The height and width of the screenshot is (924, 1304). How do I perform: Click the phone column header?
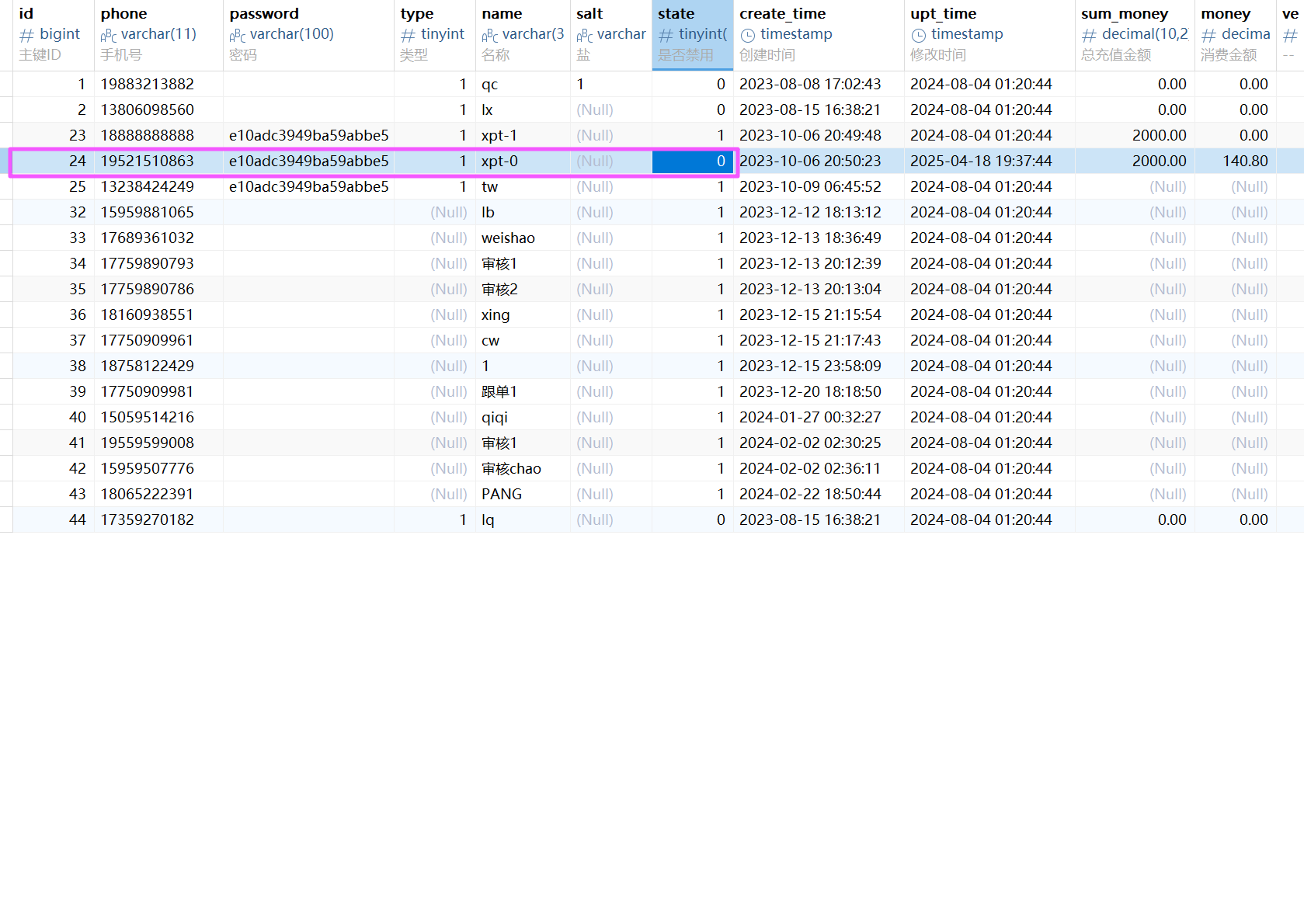[x=158, y=35]
